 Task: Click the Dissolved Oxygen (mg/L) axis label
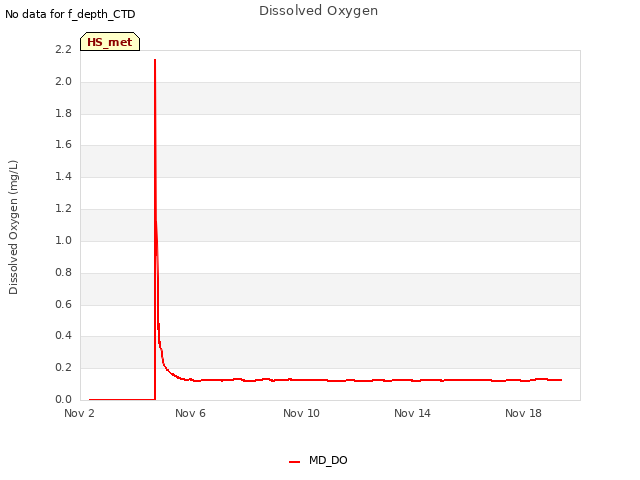point(13,227)
